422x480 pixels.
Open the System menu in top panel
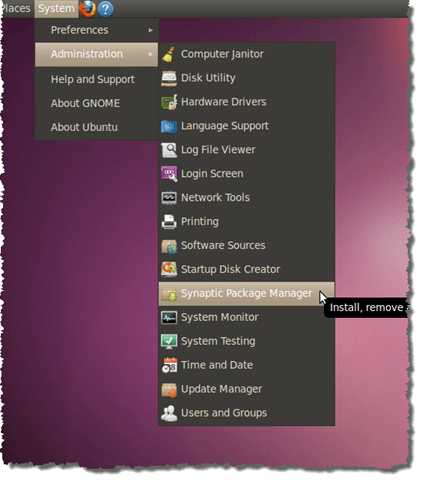(56, 9)
